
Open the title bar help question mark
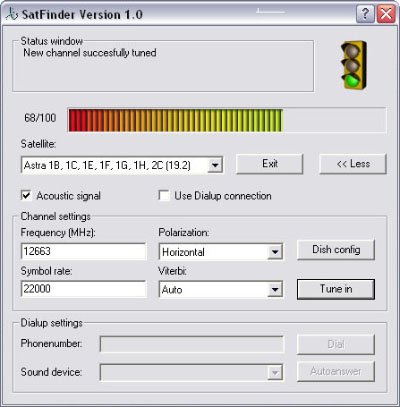pos(365,14)
